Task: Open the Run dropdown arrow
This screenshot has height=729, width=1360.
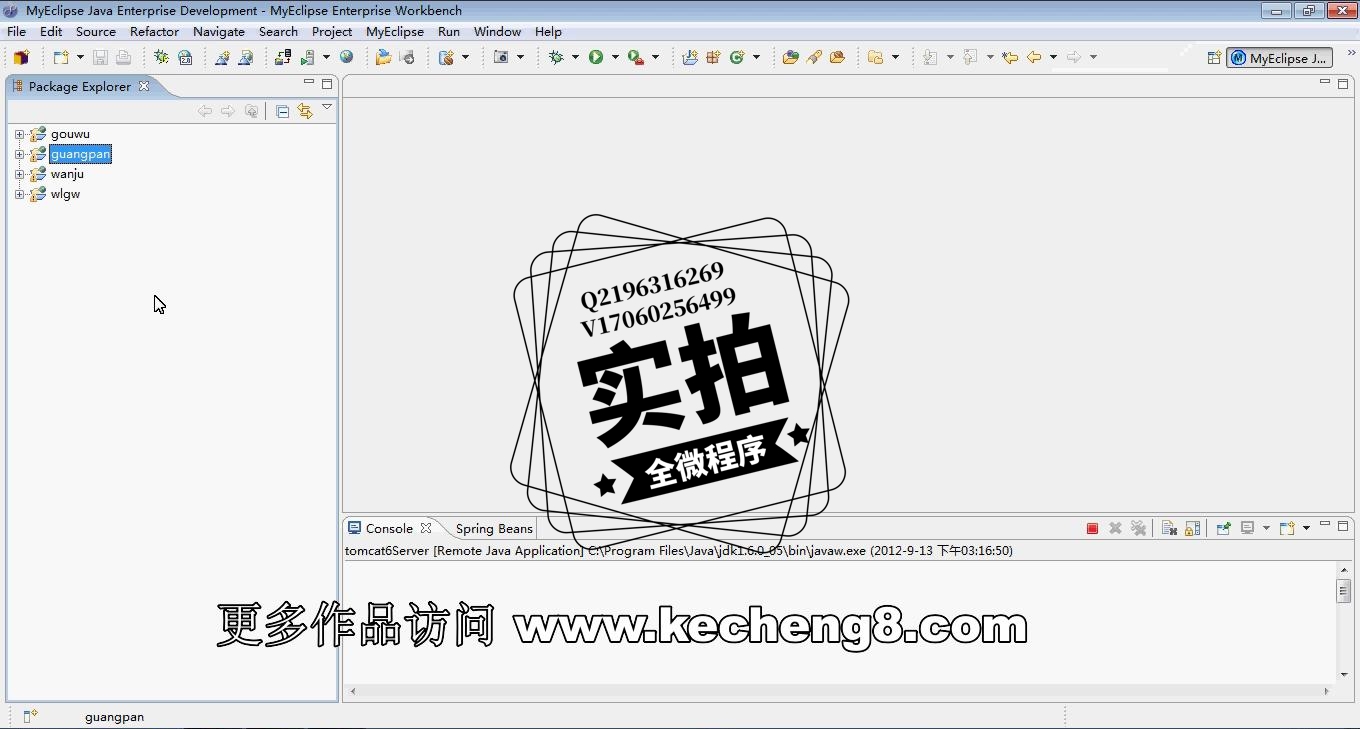Action: (615, 57)
